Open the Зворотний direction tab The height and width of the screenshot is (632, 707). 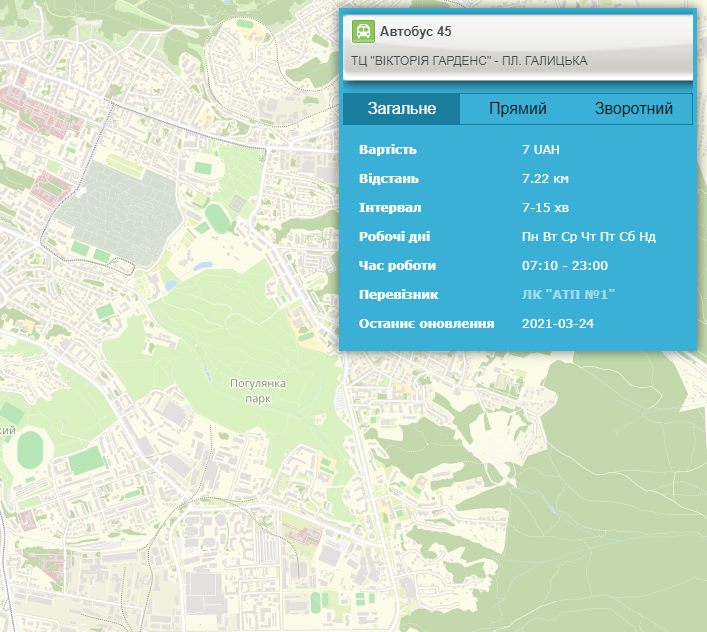coord(633,109)
